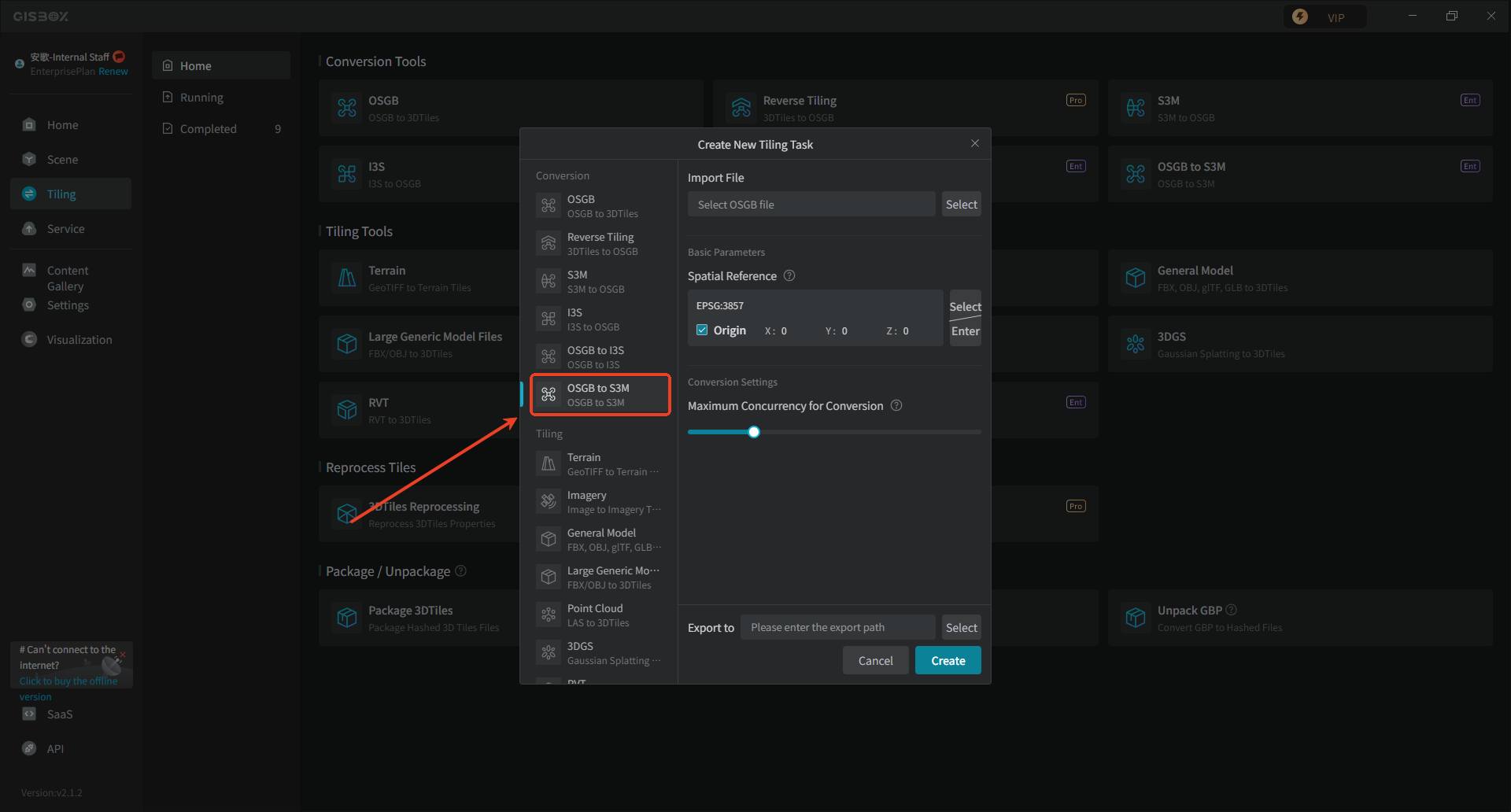The height and width of the screenshot is (812, 1511).
Task: Dismiss the can't connect notice
Action: click(x=123, y=654)
